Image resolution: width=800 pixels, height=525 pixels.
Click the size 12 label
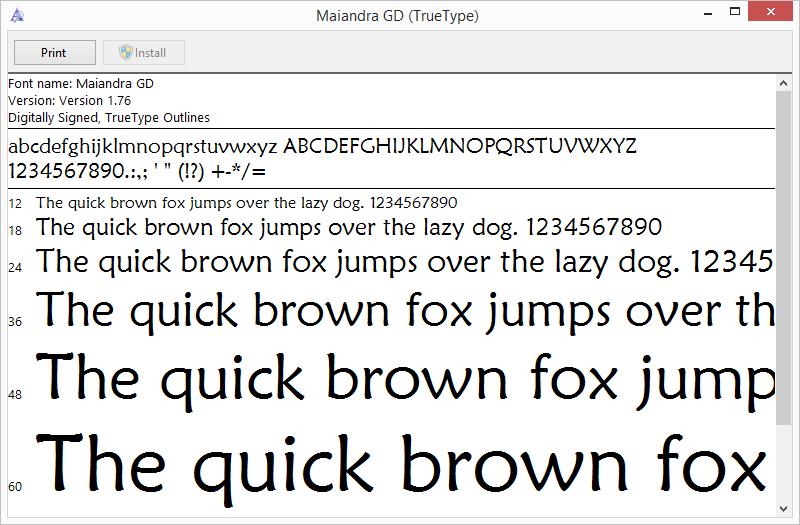pos(15,204)
